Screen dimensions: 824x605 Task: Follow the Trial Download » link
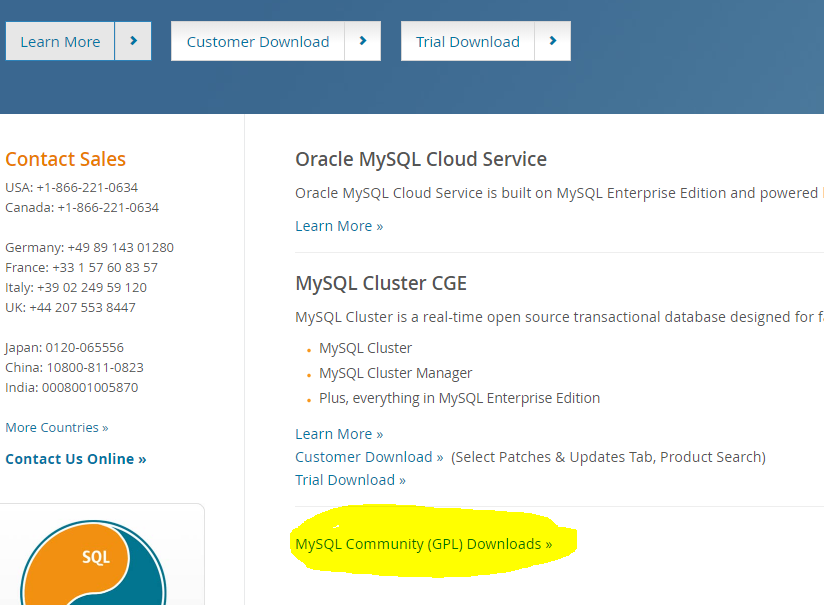coord(350,480)
